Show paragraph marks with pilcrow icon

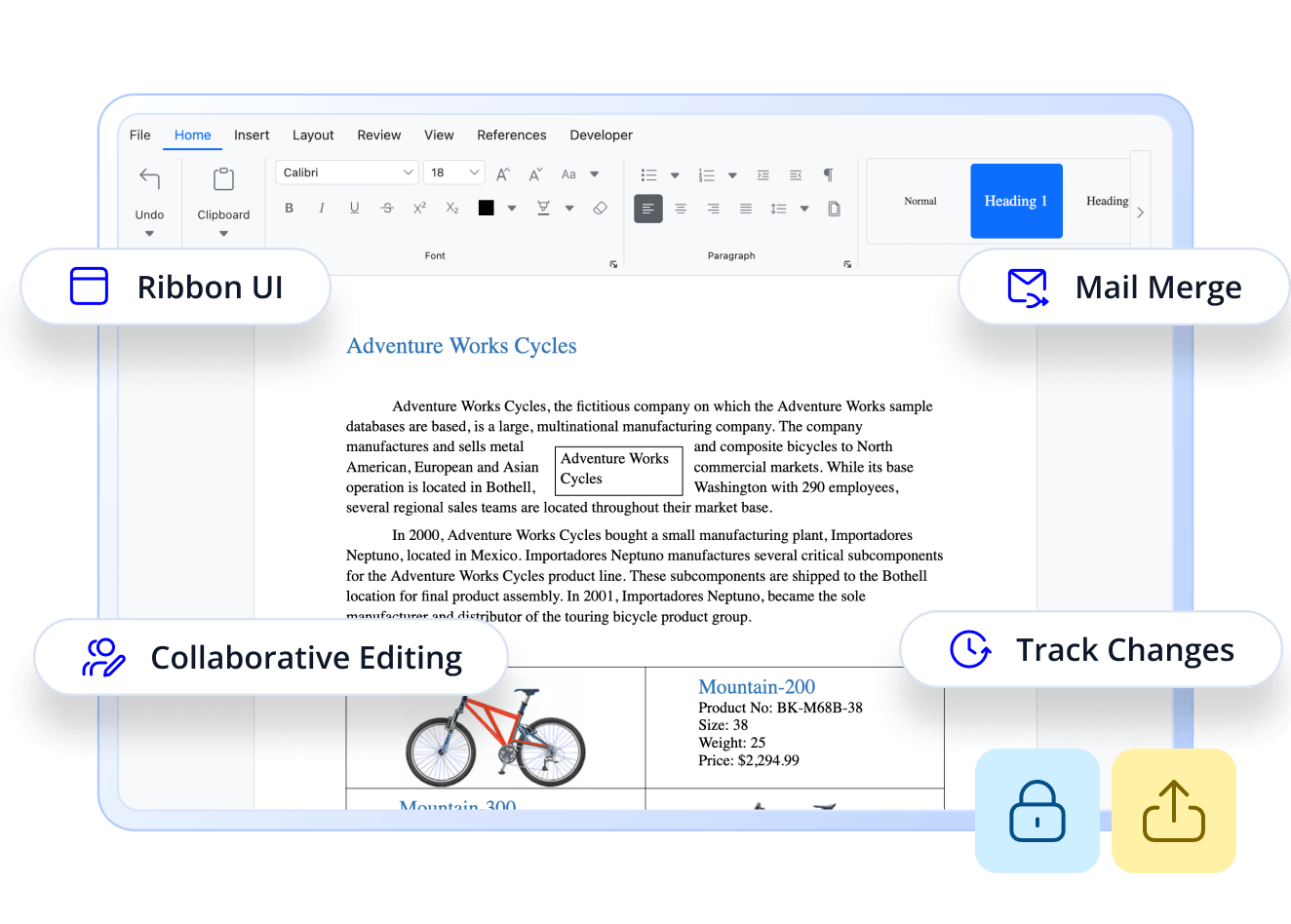click(828, 174)
